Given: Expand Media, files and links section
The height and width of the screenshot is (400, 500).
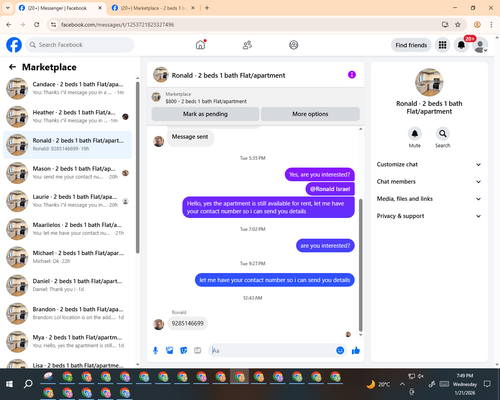Looking at the screenshot, I should click(429, 199).
